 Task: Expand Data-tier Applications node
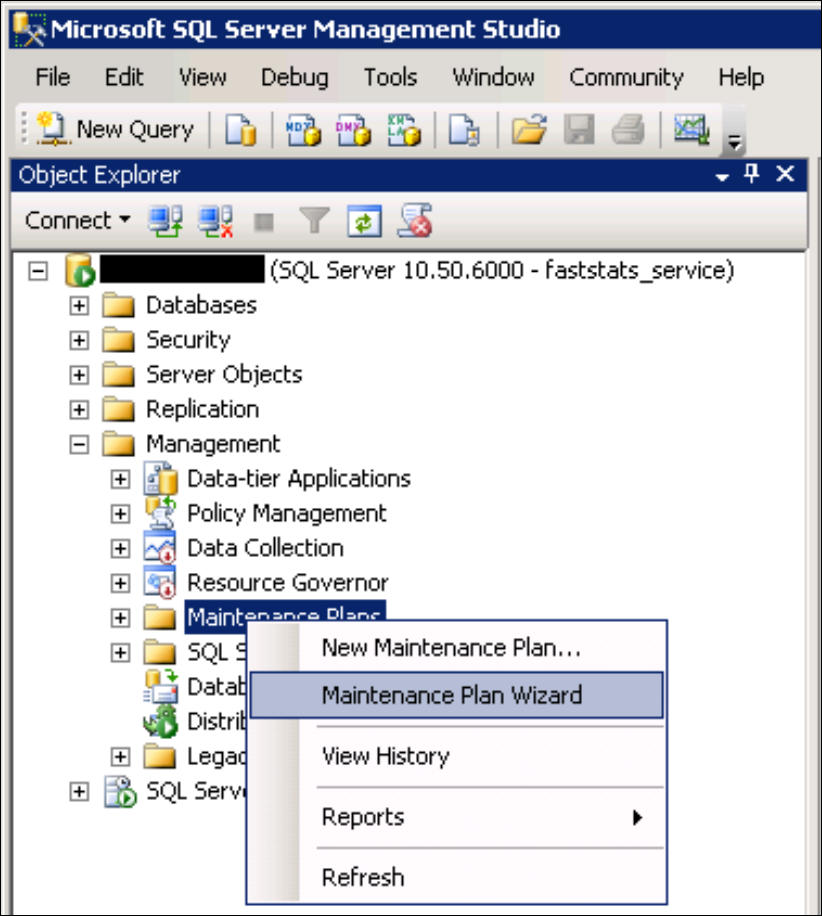click(120, 479)
